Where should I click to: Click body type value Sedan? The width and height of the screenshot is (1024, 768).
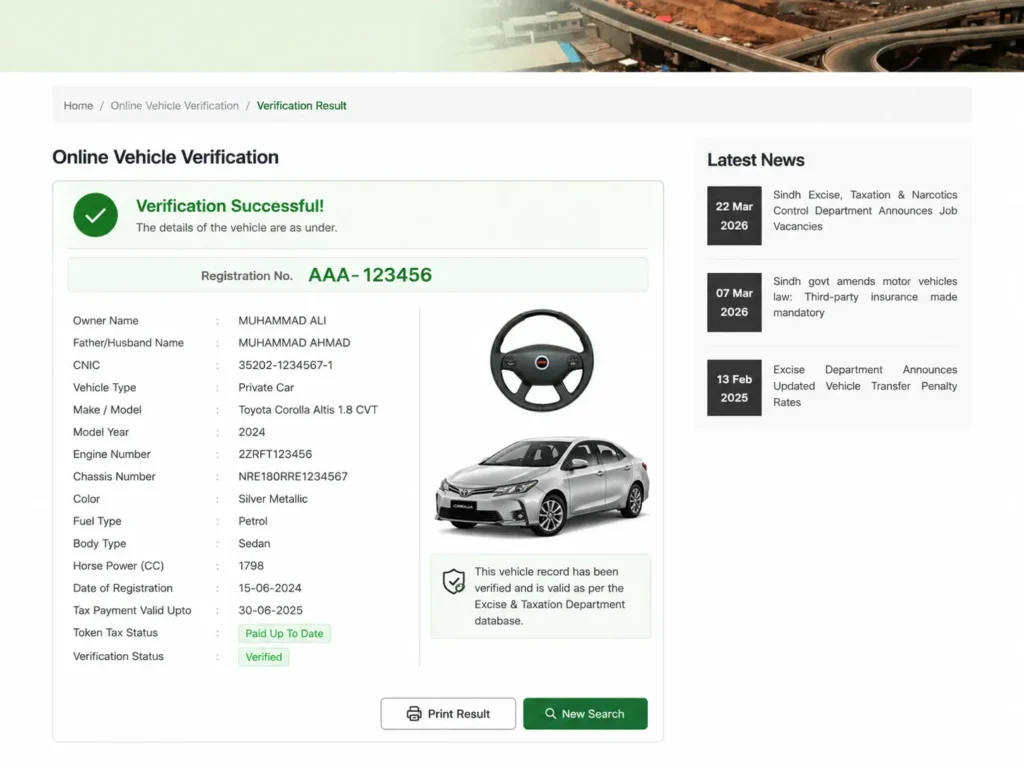coord(254,543)
